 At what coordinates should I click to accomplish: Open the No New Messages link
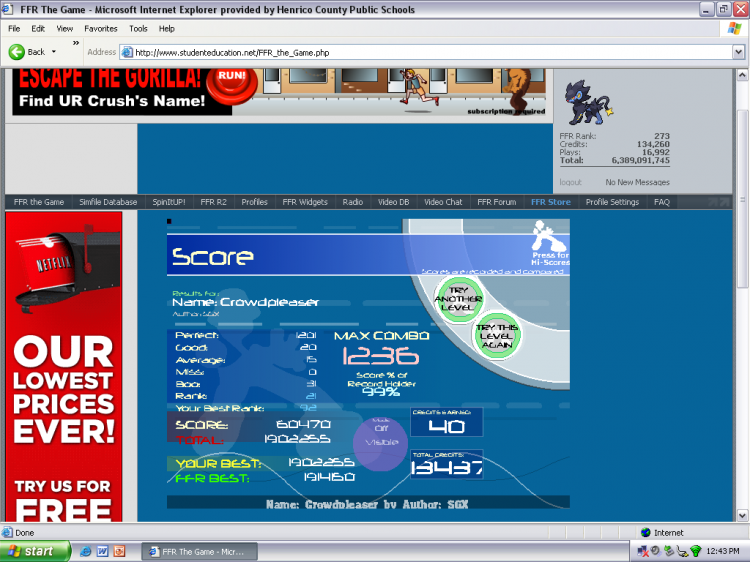(637, 182)
